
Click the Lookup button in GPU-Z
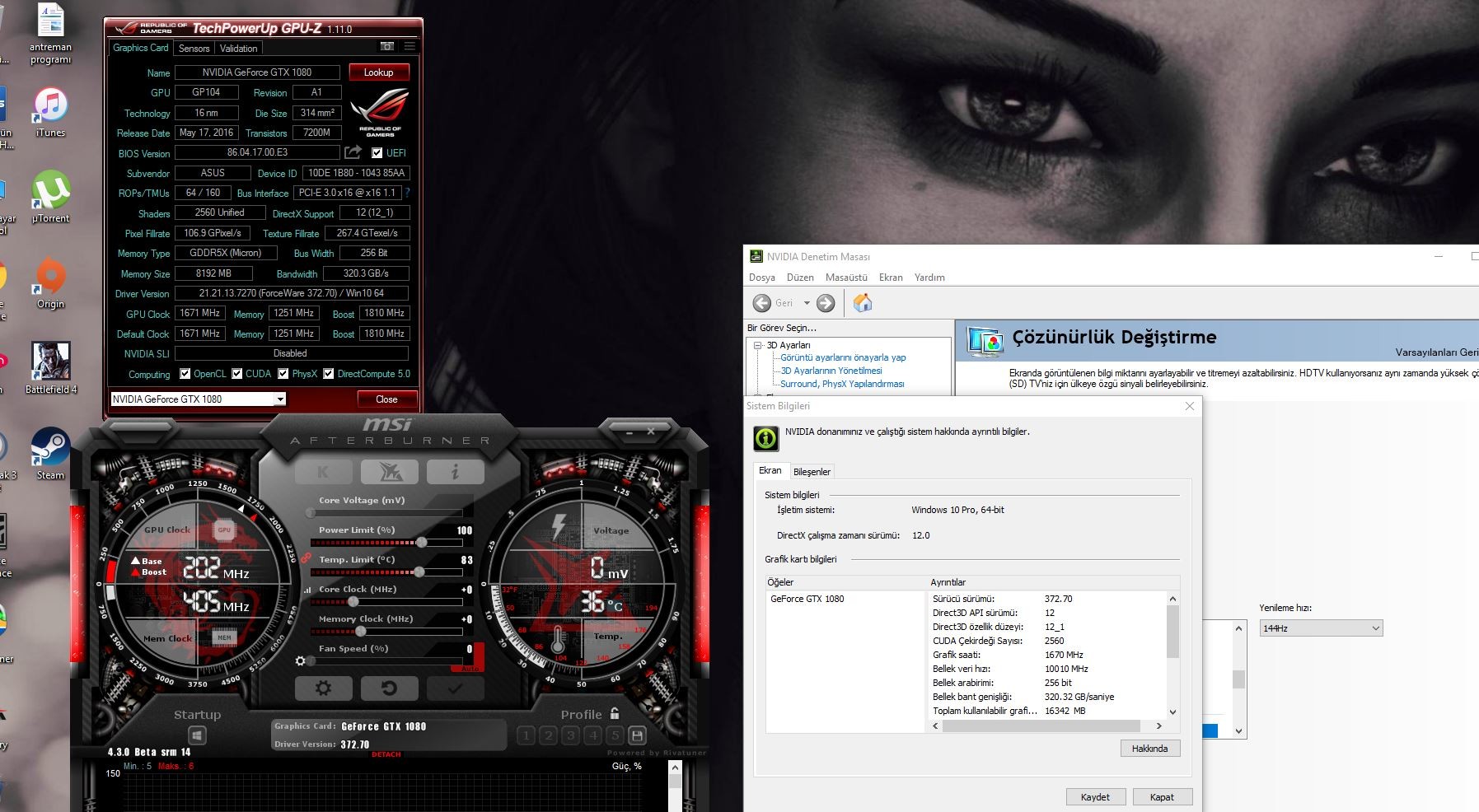pyautogui.click(x=379, y=72)
